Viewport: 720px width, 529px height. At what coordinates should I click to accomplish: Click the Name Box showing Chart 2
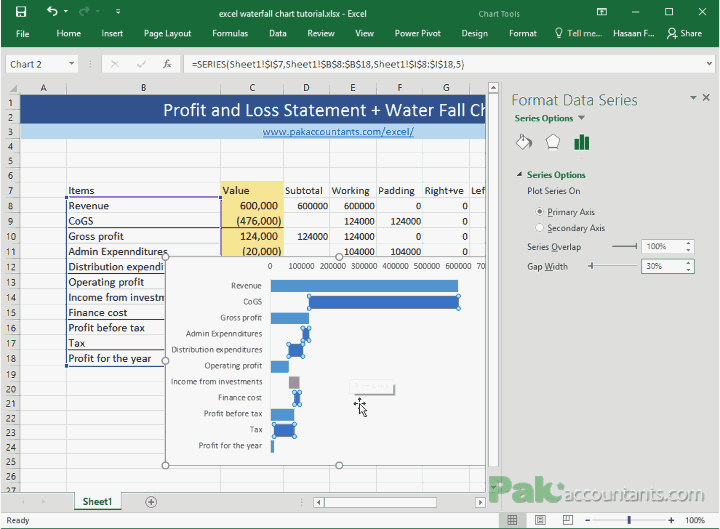37,64
